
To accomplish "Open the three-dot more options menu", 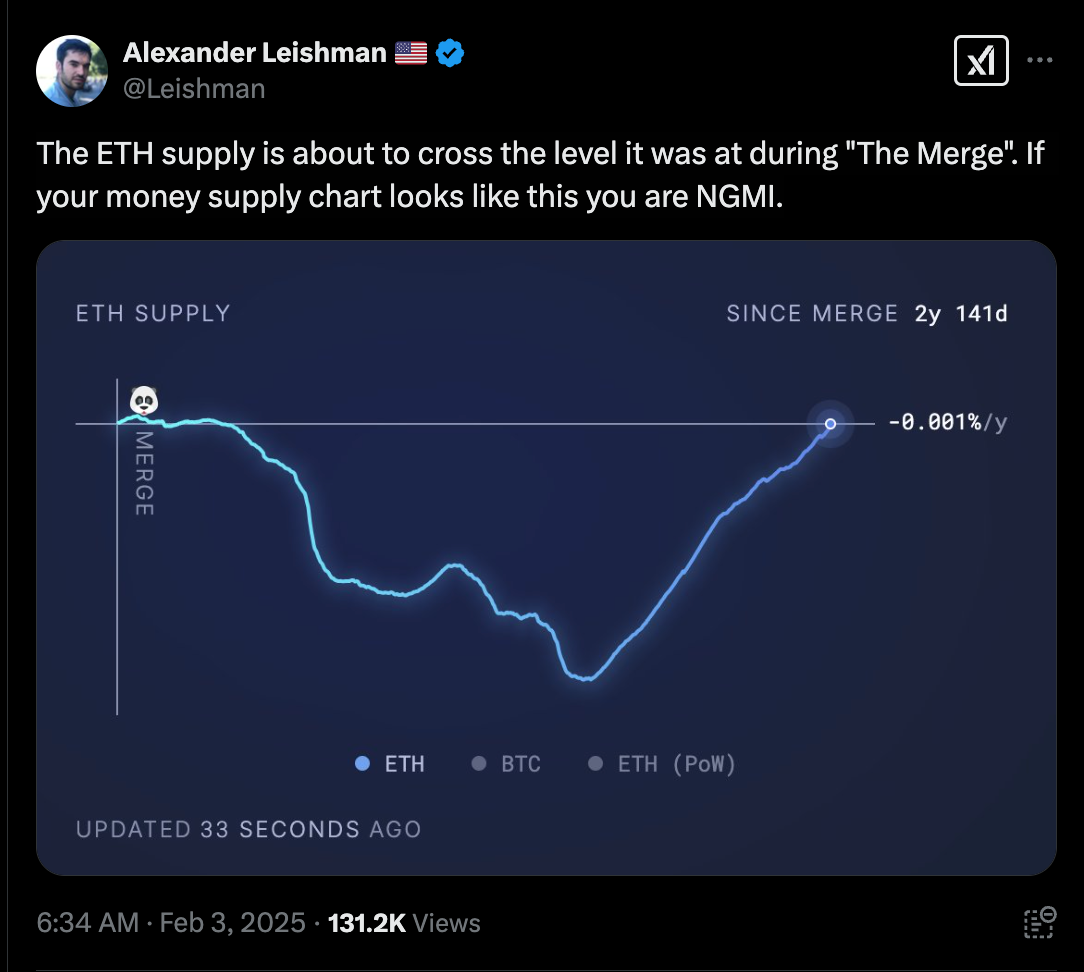I will tap(1040, 60).
